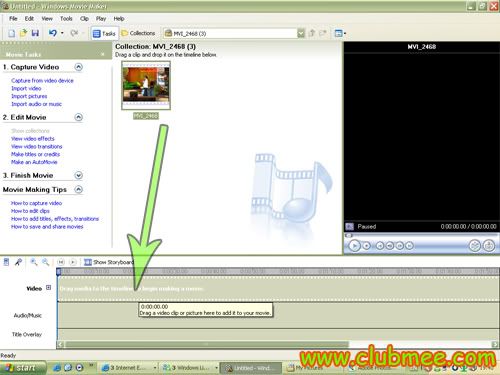Collapse the Capture Video section
Screen dimensions: 500x375
point(79,67)
